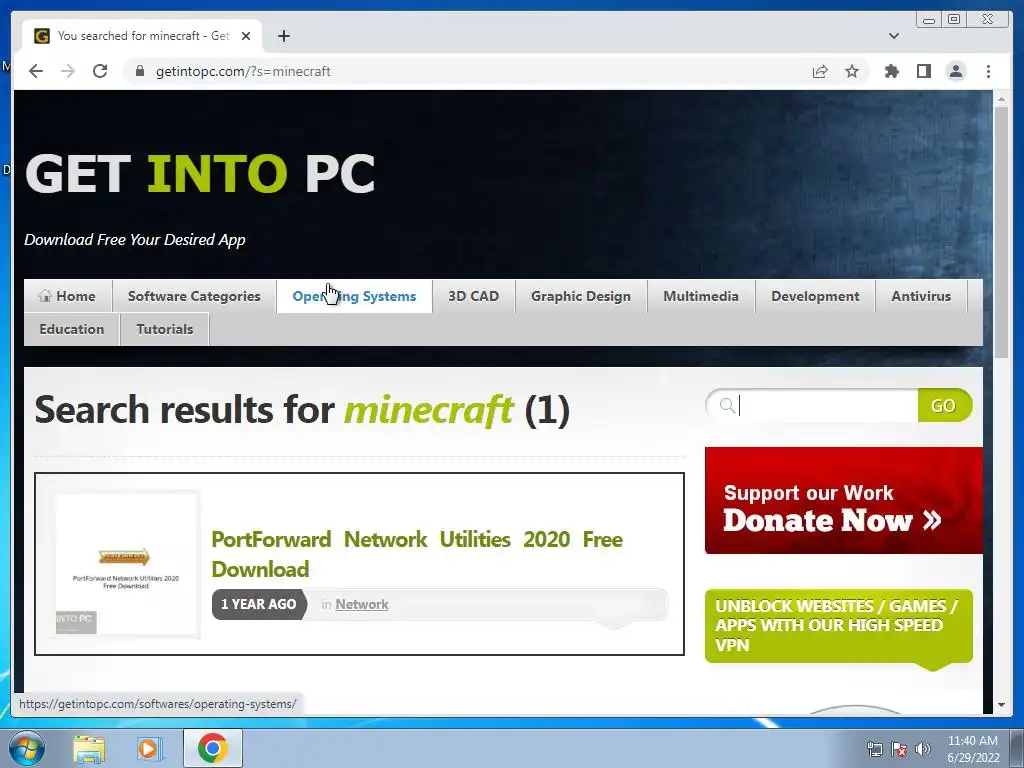Close the 'You searched for minecraft' tab
Image resolution: width=1024 pixels, height=768 pixels.
coord(246,36)
